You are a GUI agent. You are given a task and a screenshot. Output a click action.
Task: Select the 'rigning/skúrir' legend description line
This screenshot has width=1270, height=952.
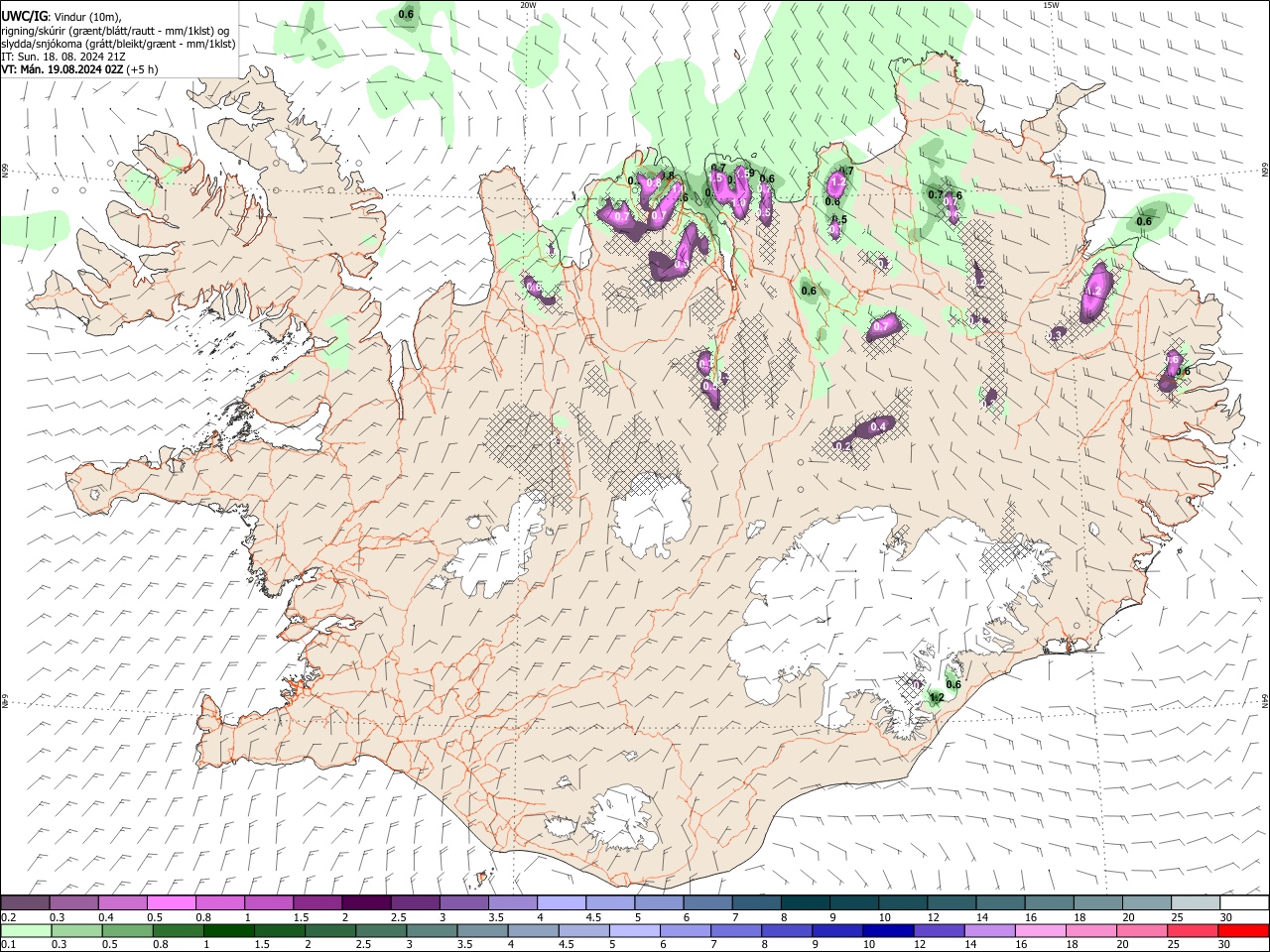(x=115, y=30)
